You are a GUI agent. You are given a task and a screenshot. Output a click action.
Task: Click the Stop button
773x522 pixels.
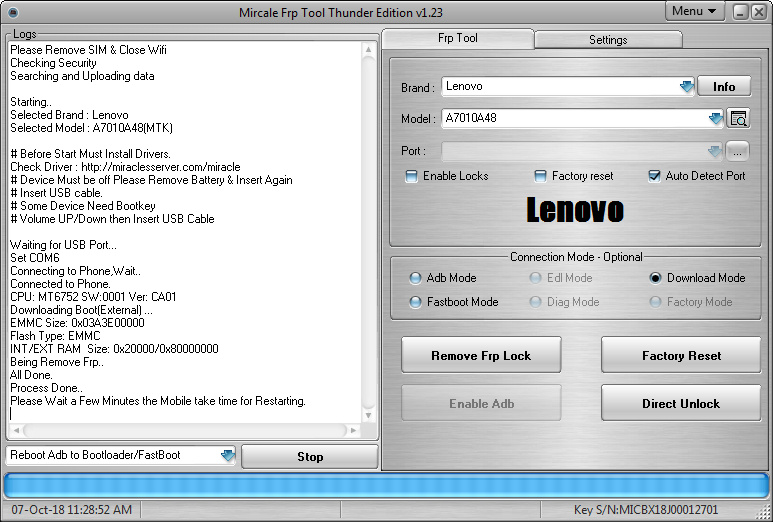point(310,457)
